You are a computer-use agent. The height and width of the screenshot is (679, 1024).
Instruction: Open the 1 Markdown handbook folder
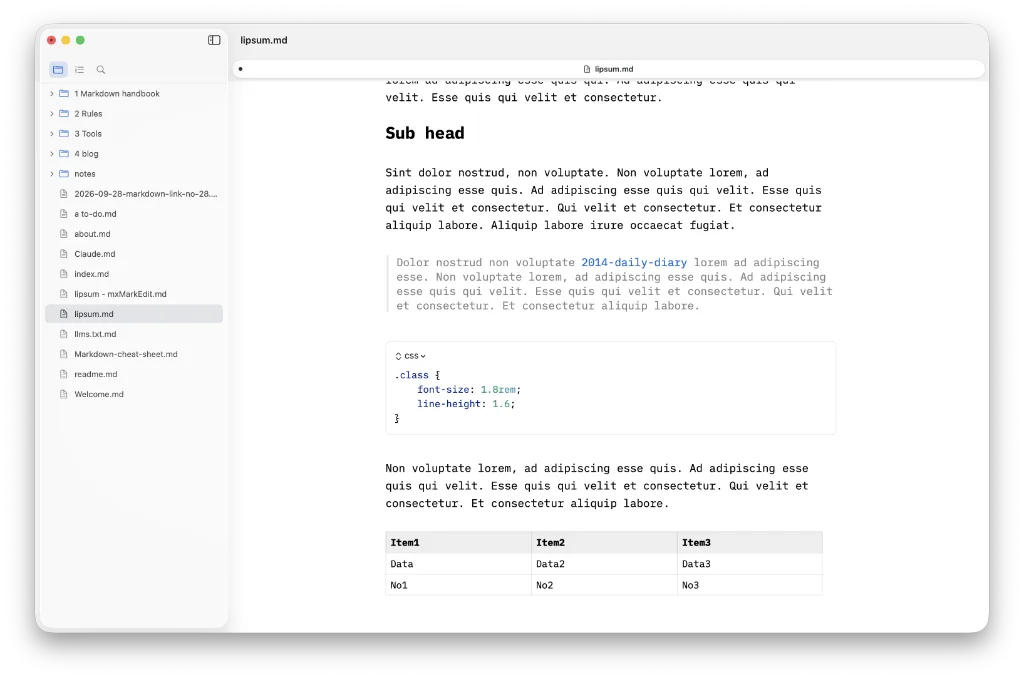117,93
